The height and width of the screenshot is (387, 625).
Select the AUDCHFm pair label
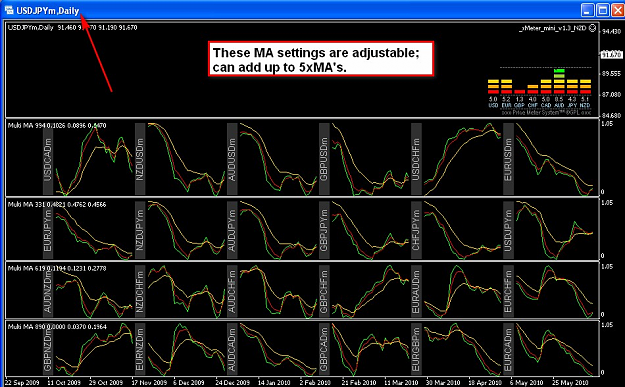232,291
